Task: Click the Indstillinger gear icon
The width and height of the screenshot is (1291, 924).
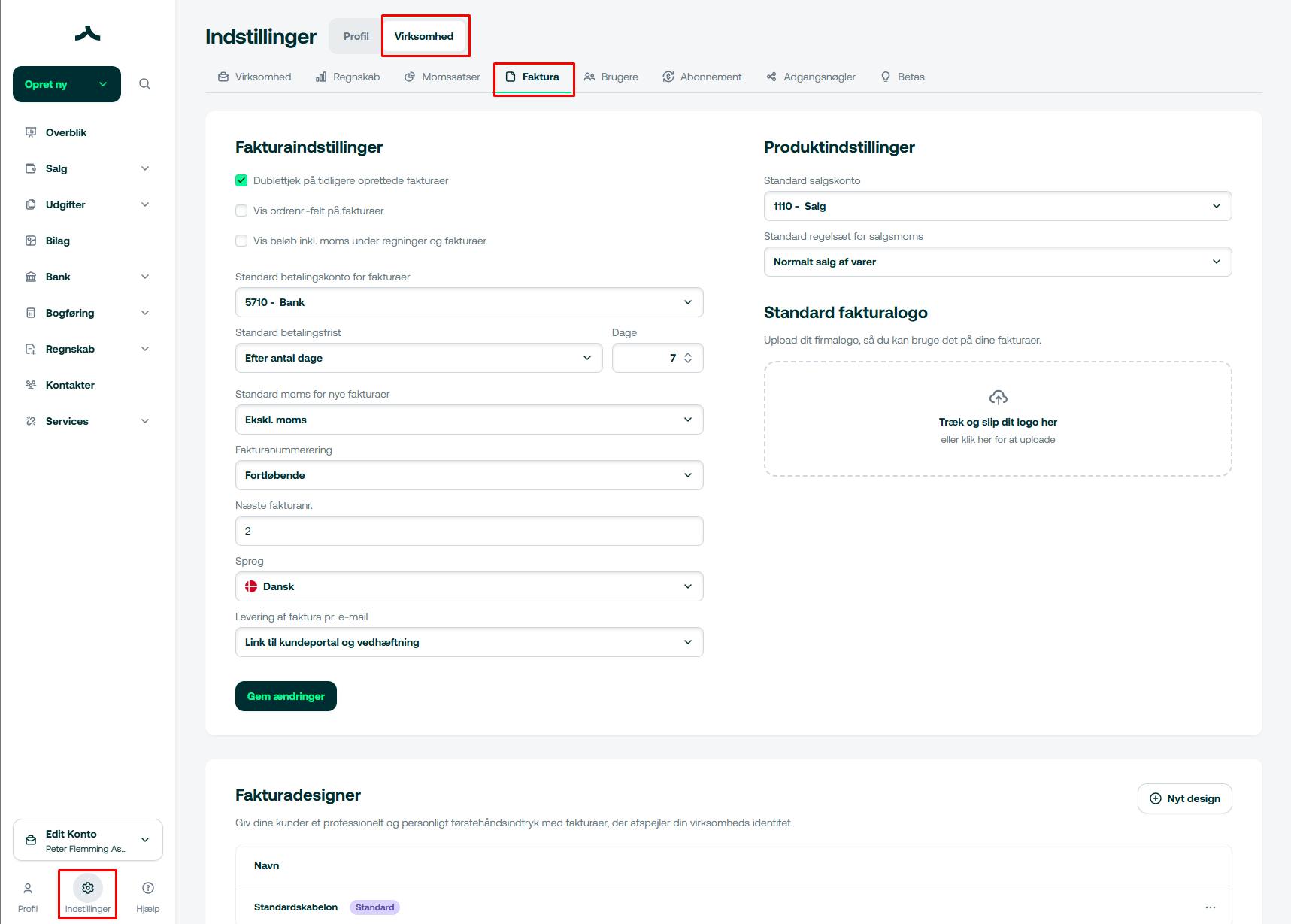Action: click(88, 888)
